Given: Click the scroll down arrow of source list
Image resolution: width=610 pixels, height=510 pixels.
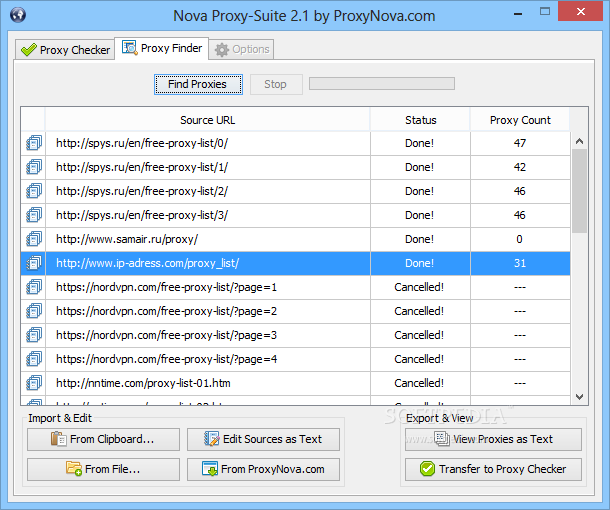Looking at the screenshot, I should (579, 397).
